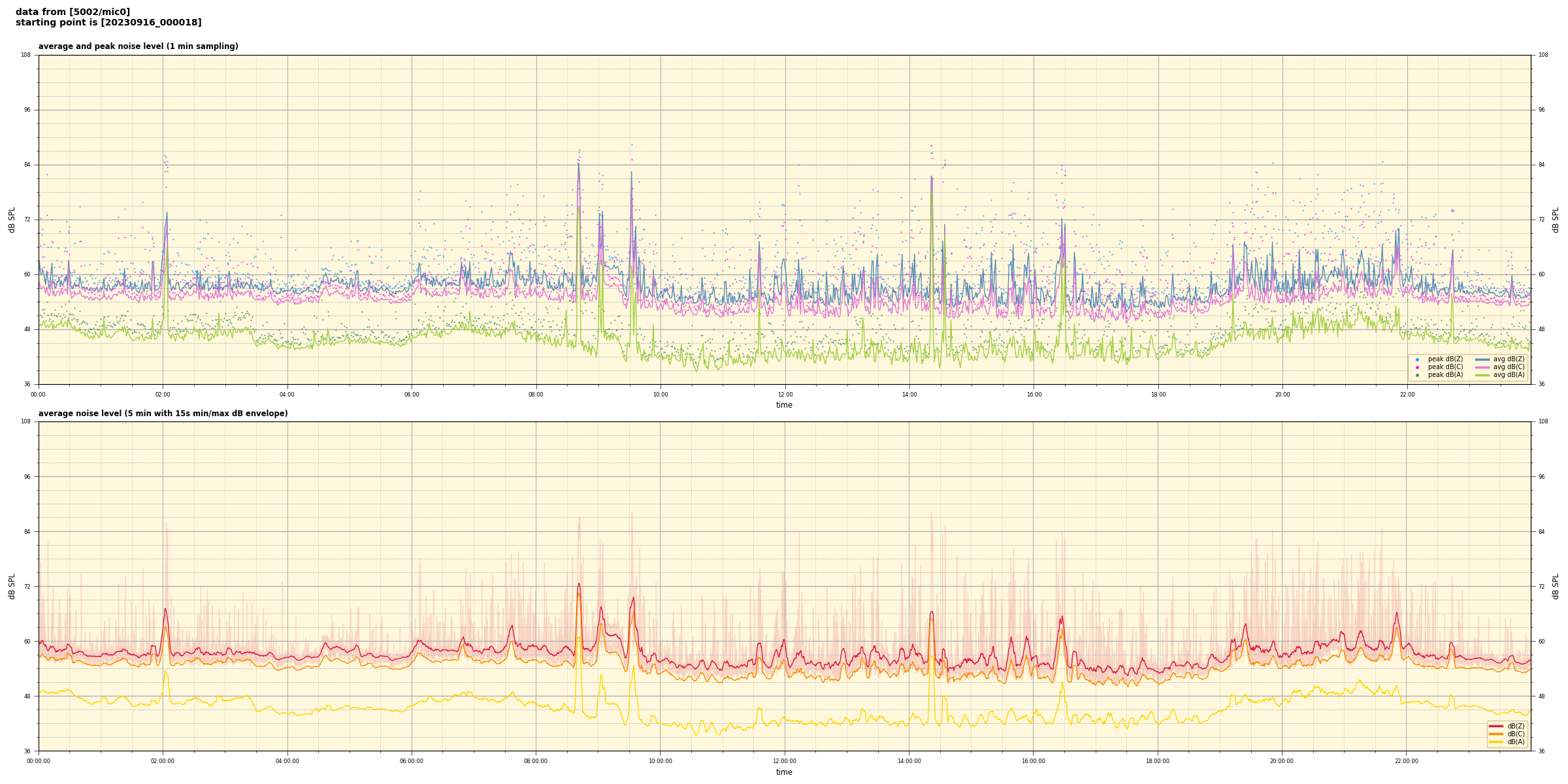Click the 22:00:00 tick on lower time axis
Image resolution: width=1568 pixels, height=784 pixels.
tap(1406, 761)
